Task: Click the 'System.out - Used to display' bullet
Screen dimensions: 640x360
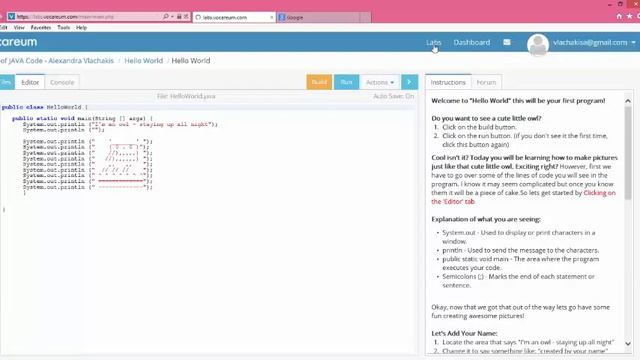Action: pos(519,237)
